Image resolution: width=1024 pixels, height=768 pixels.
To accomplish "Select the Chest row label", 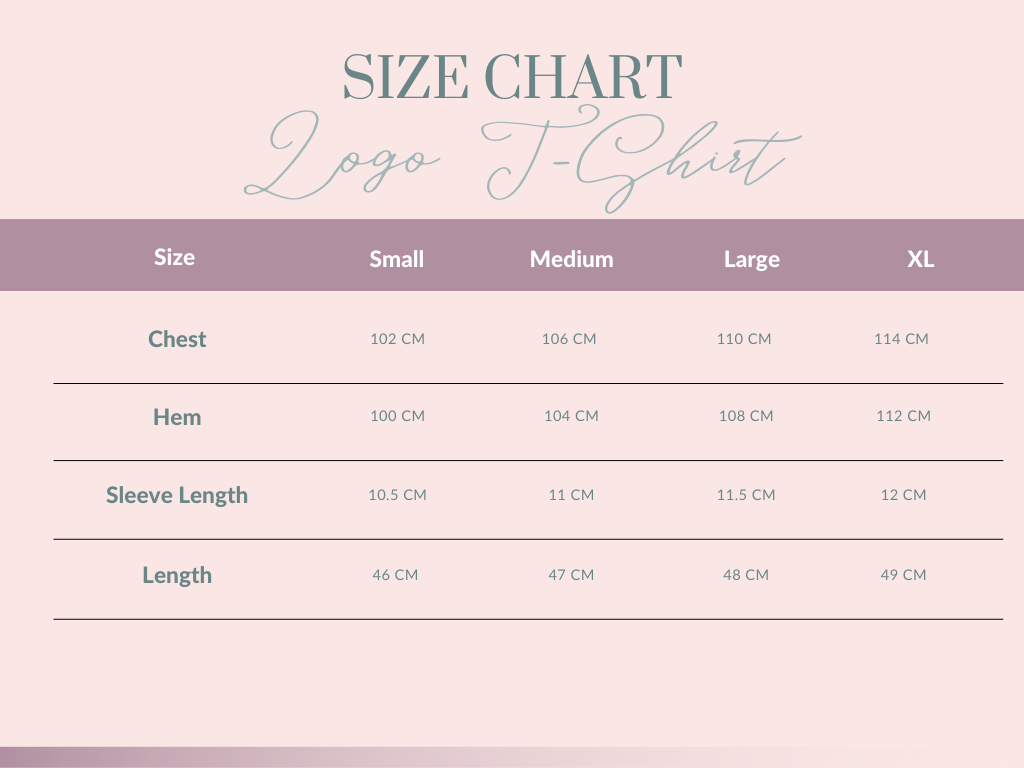I will pyautogui.click(x=177, y=339).
